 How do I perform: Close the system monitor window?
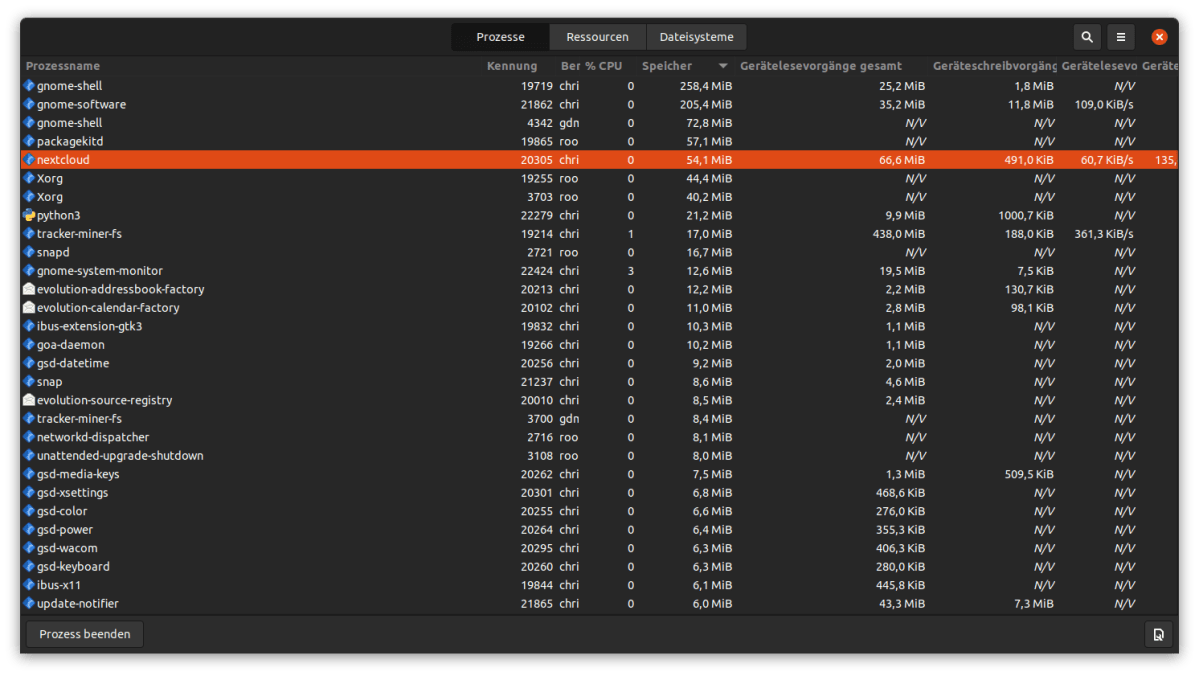click(x=1159, y=37)
